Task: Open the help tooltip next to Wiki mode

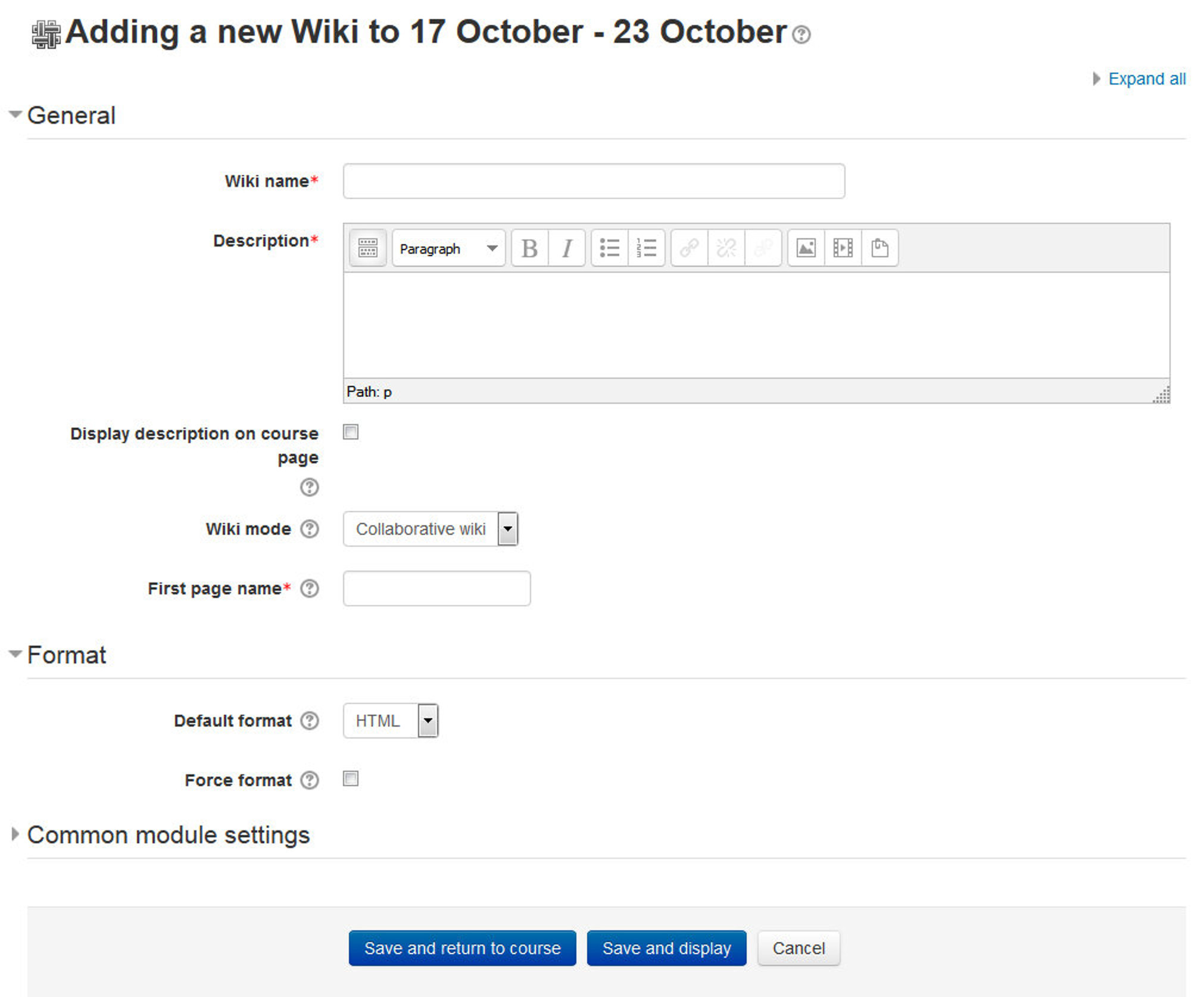Action: click(309, 529)
